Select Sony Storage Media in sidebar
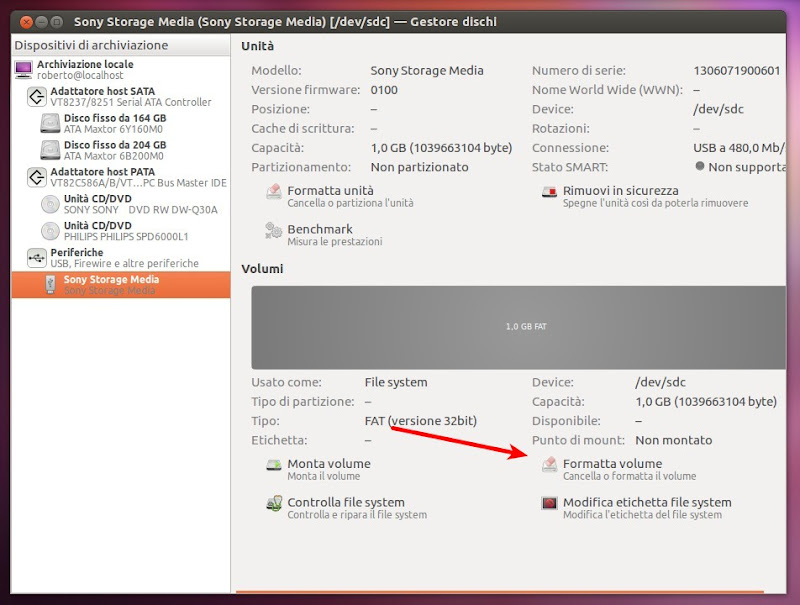 click(x=121, y=285)
